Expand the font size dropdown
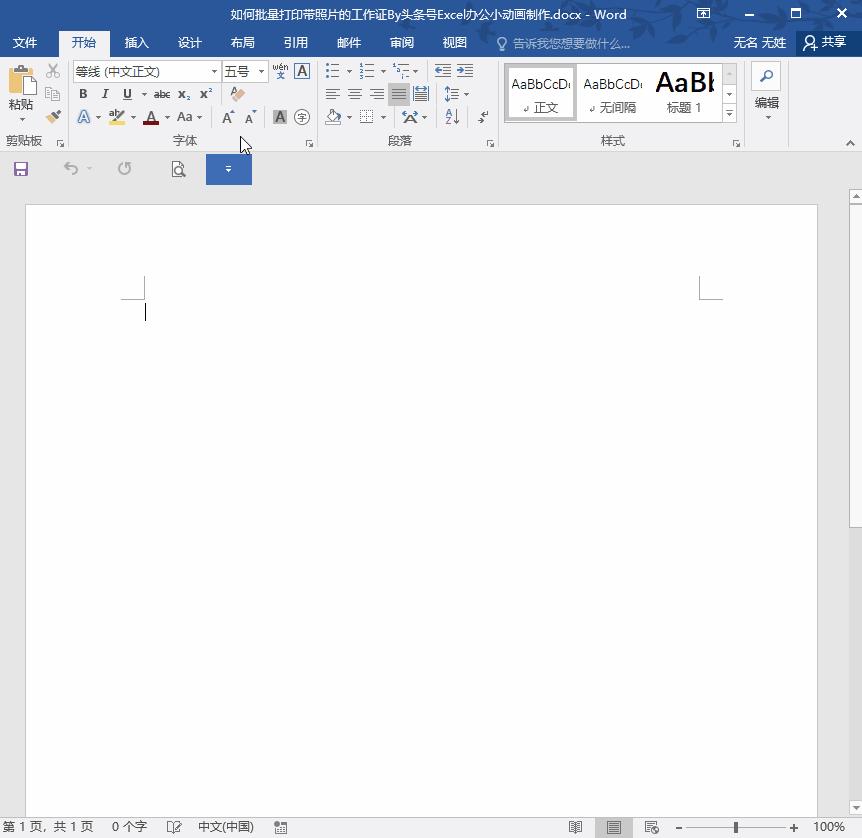 point(261,72)
